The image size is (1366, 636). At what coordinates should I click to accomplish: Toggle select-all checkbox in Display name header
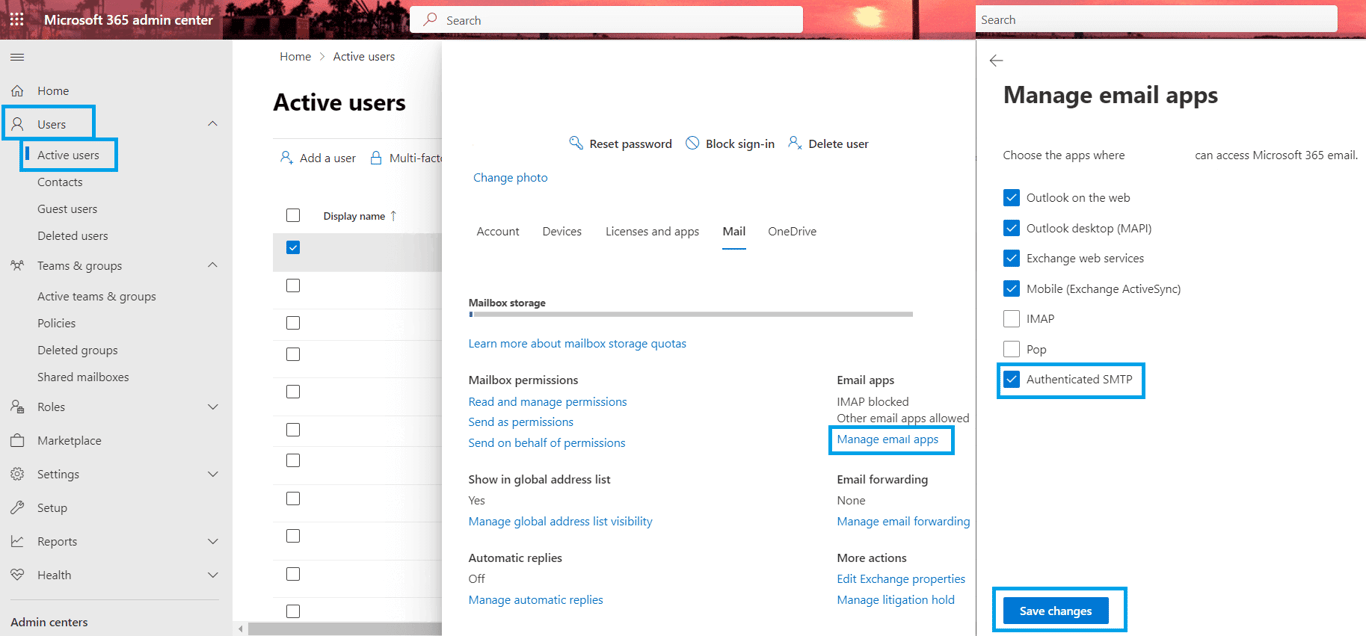(x=293, y=215)
